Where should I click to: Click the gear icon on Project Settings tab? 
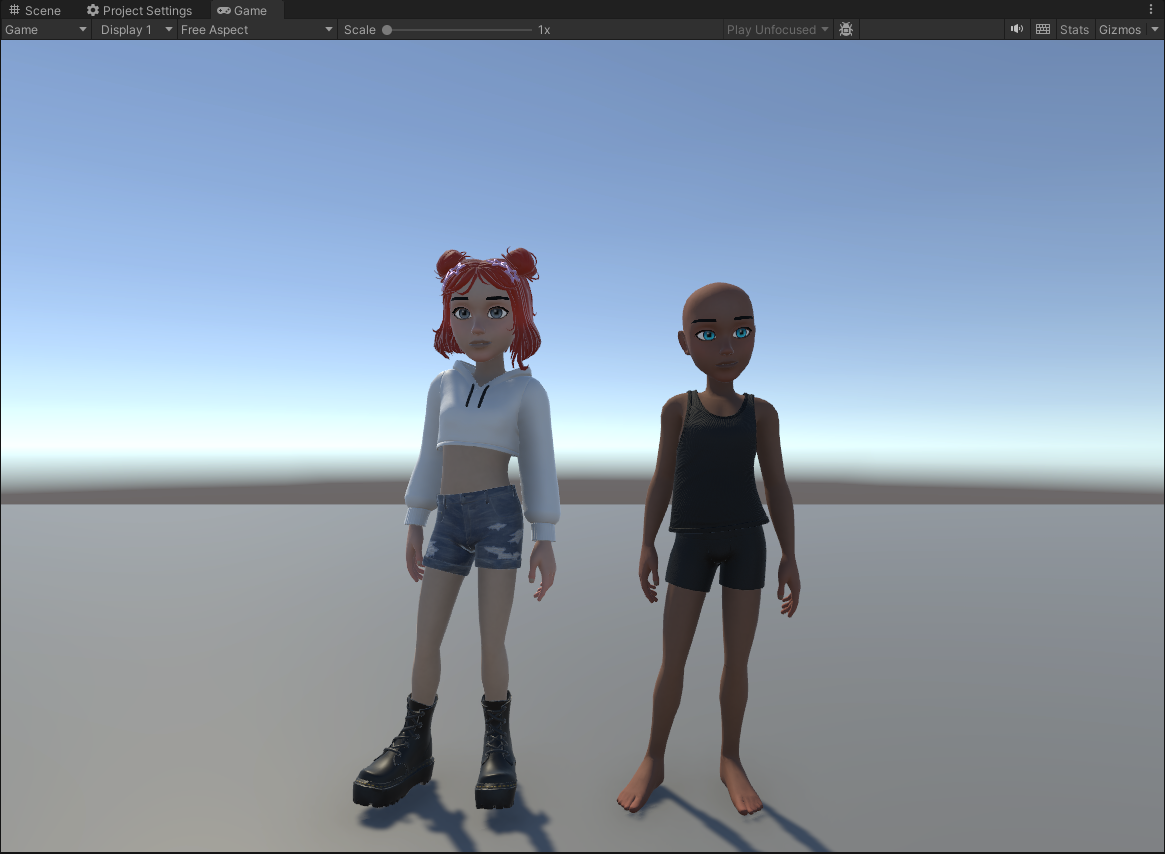coord(93,10)
